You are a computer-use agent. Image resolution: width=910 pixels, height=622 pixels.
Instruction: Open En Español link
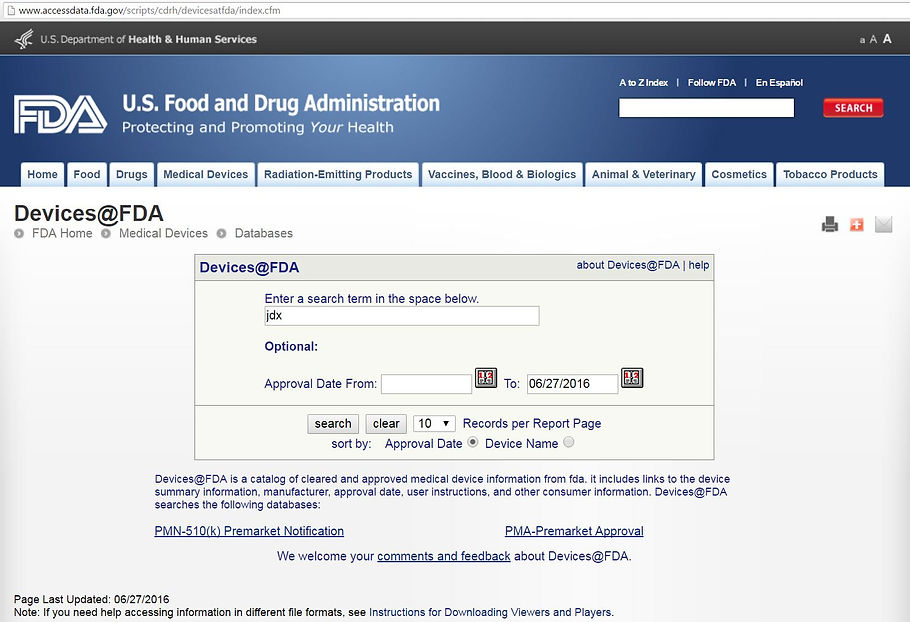click(779, 83)
